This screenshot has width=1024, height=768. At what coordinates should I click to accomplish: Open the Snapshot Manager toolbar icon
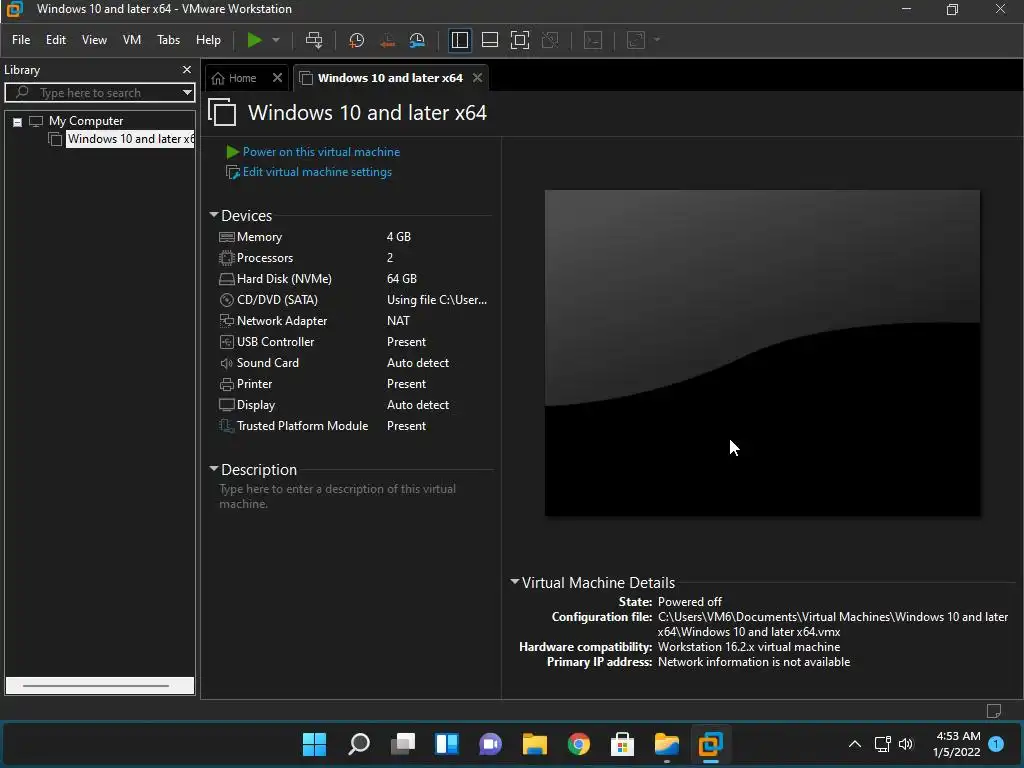(x=417, y=40)
